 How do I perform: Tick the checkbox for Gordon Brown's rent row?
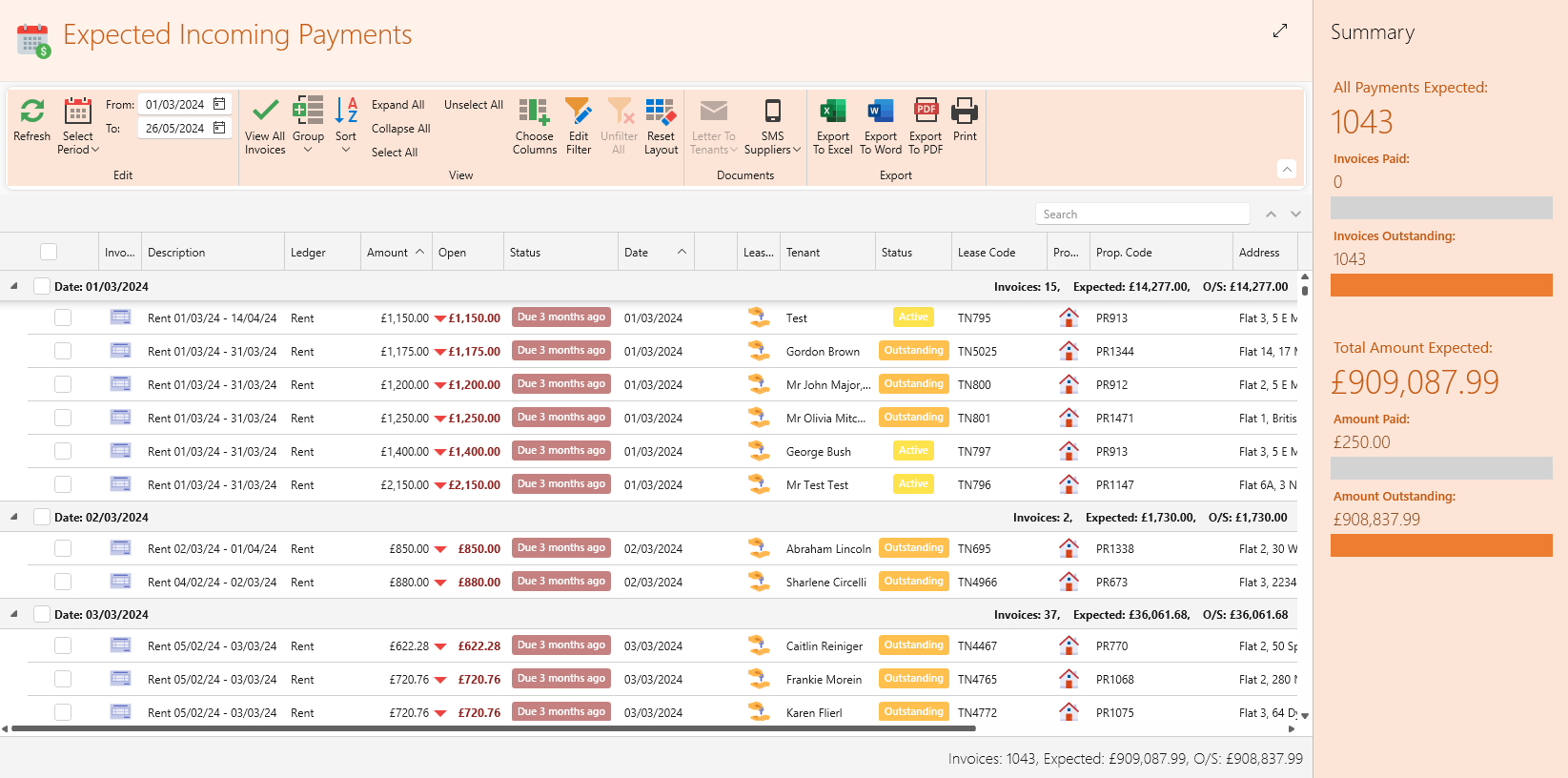click(63, 351)
